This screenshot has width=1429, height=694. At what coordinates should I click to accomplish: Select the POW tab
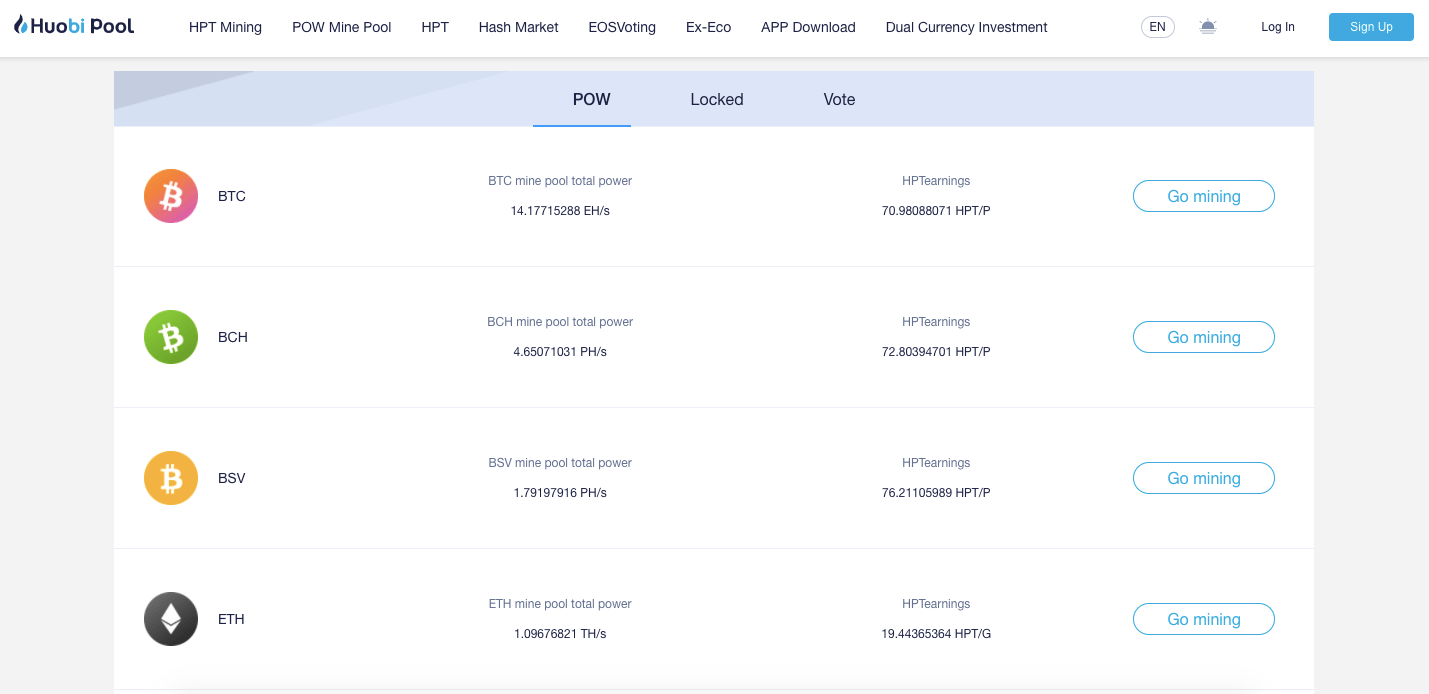pos(592,99)
